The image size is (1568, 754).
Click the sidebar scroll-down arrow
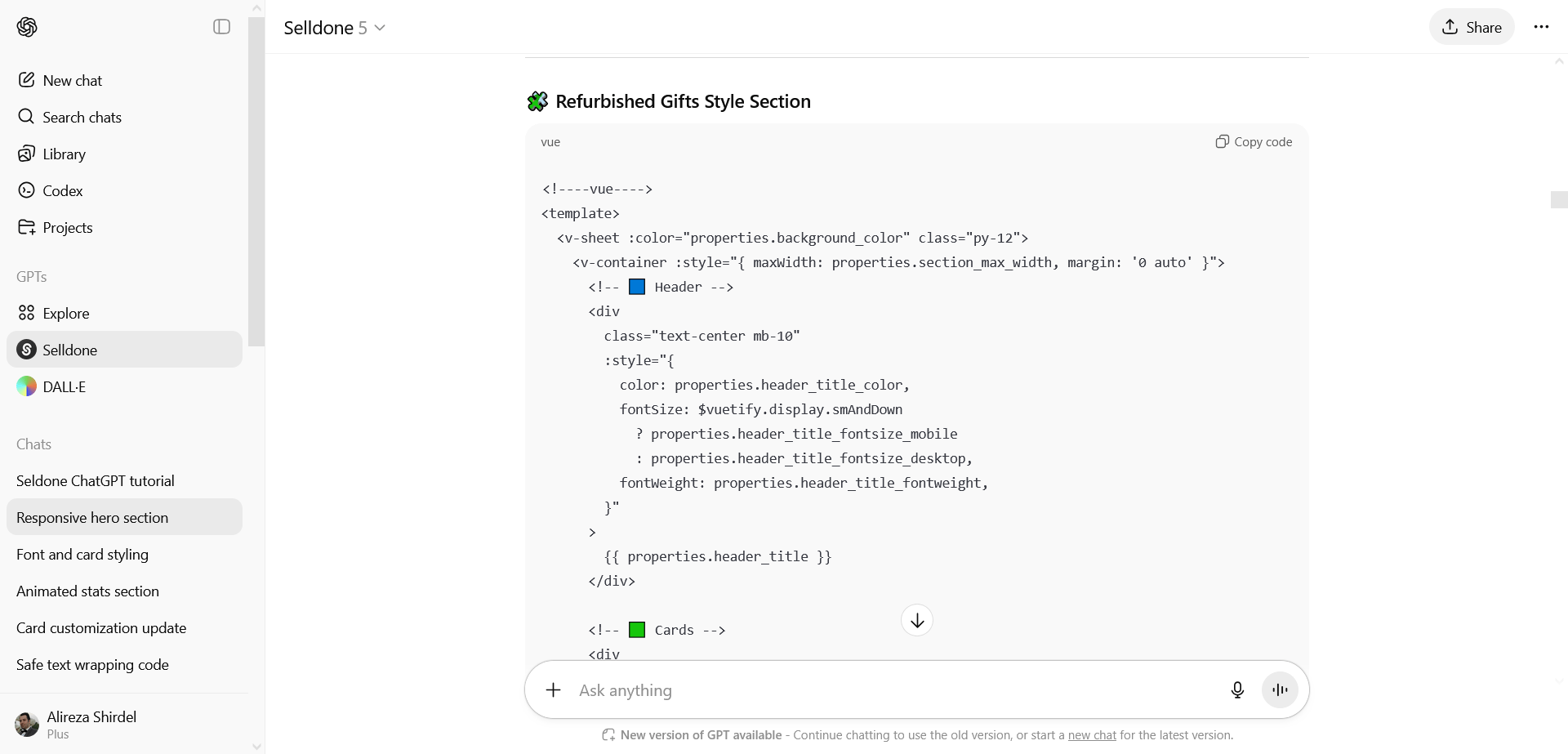pyautogui.click(x=256, y=746)
